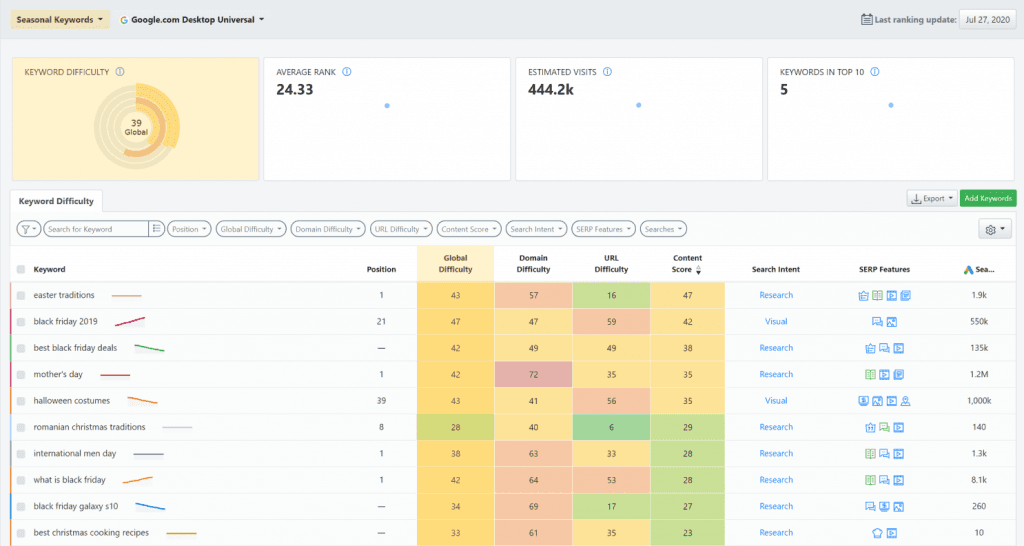Click the info icon beside Keyword Difficulty

click(120, 72)
